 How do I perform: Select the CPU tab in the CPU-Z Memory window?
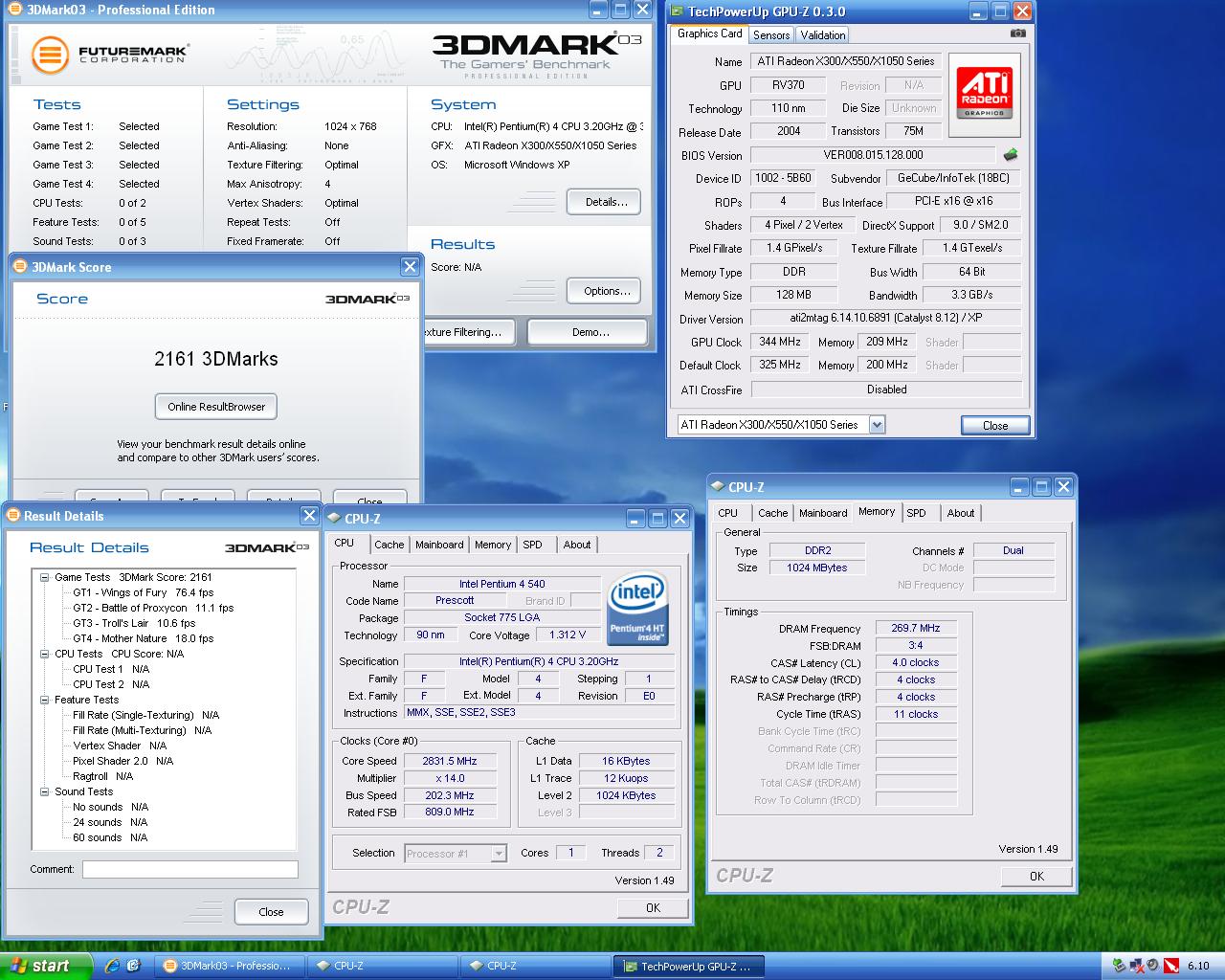pyautogui.click(x=728, y=513)
